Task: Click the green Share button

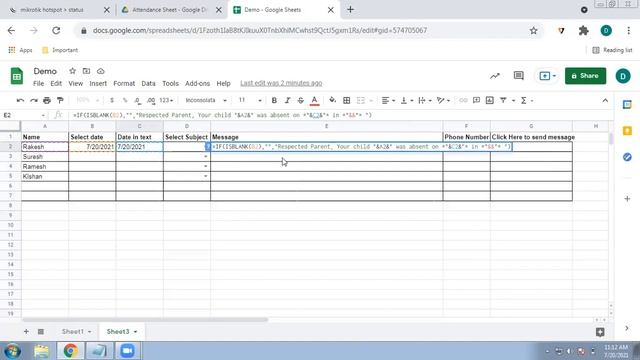Action: pyautogui.click(x=585, y=76)
